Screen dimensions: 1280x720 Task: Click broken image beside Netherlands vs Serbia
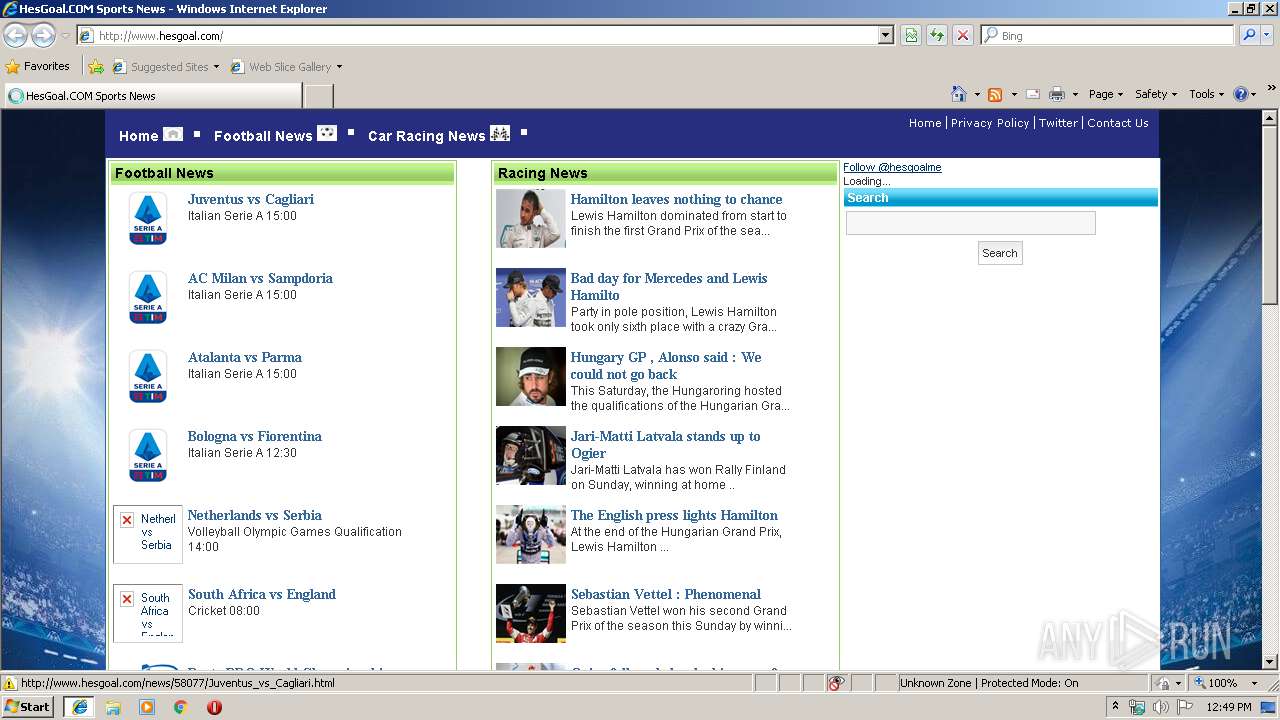(148, 534)
